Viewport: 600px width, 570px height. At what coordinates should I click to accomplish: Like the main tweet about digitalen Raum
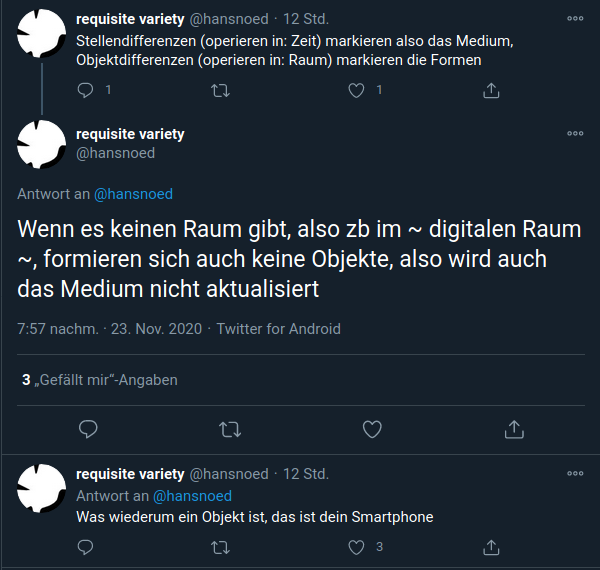tap(372, 429)
